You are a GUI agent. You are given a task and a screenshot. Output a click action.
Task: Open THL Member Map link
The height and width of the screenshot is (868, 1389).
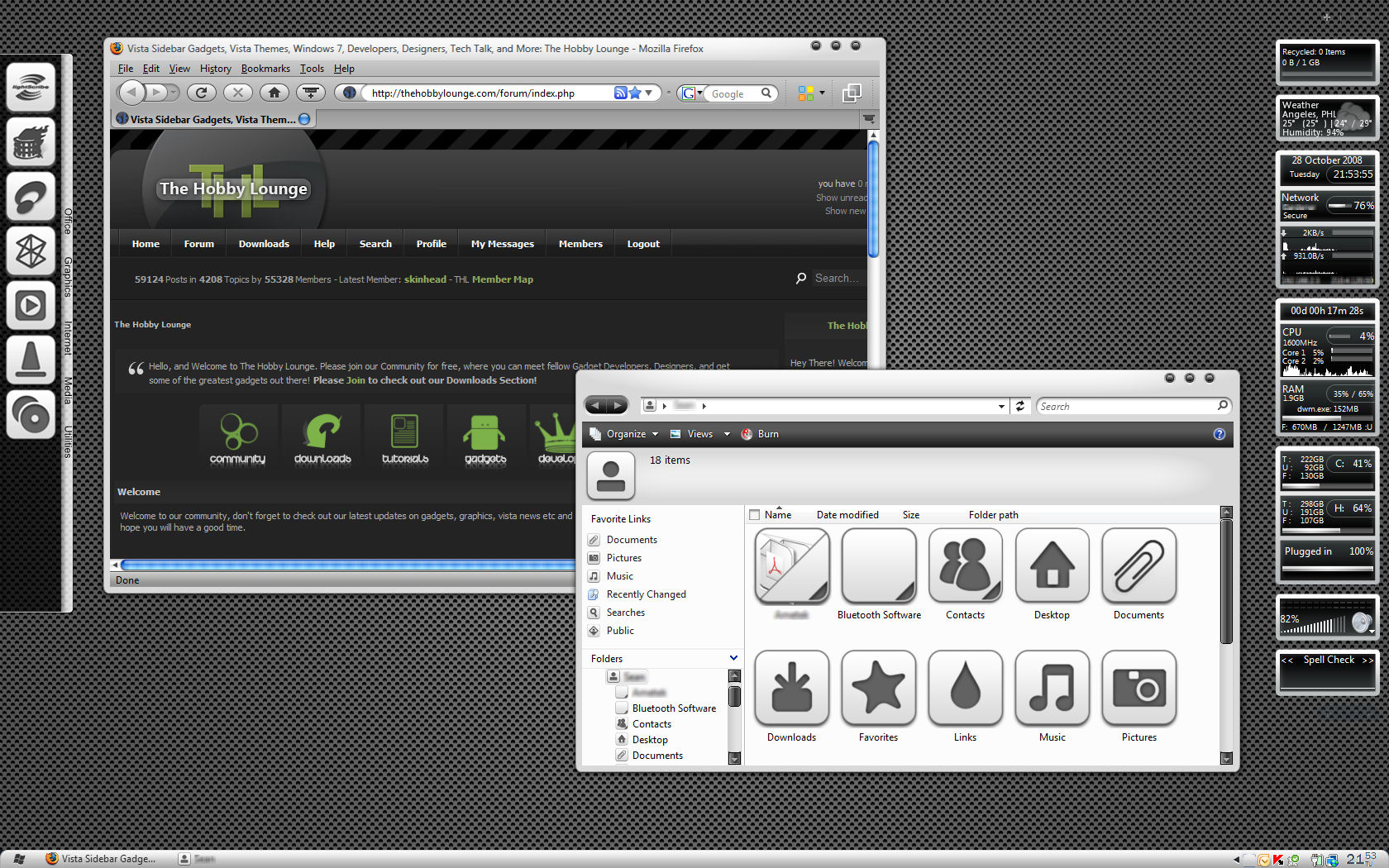click(x=502, y=279)
